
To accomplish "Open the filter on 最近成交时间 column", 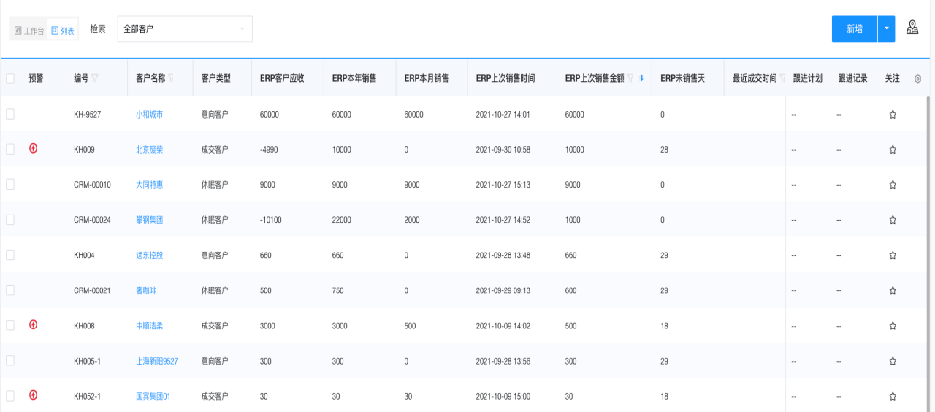I will (781, 78).
